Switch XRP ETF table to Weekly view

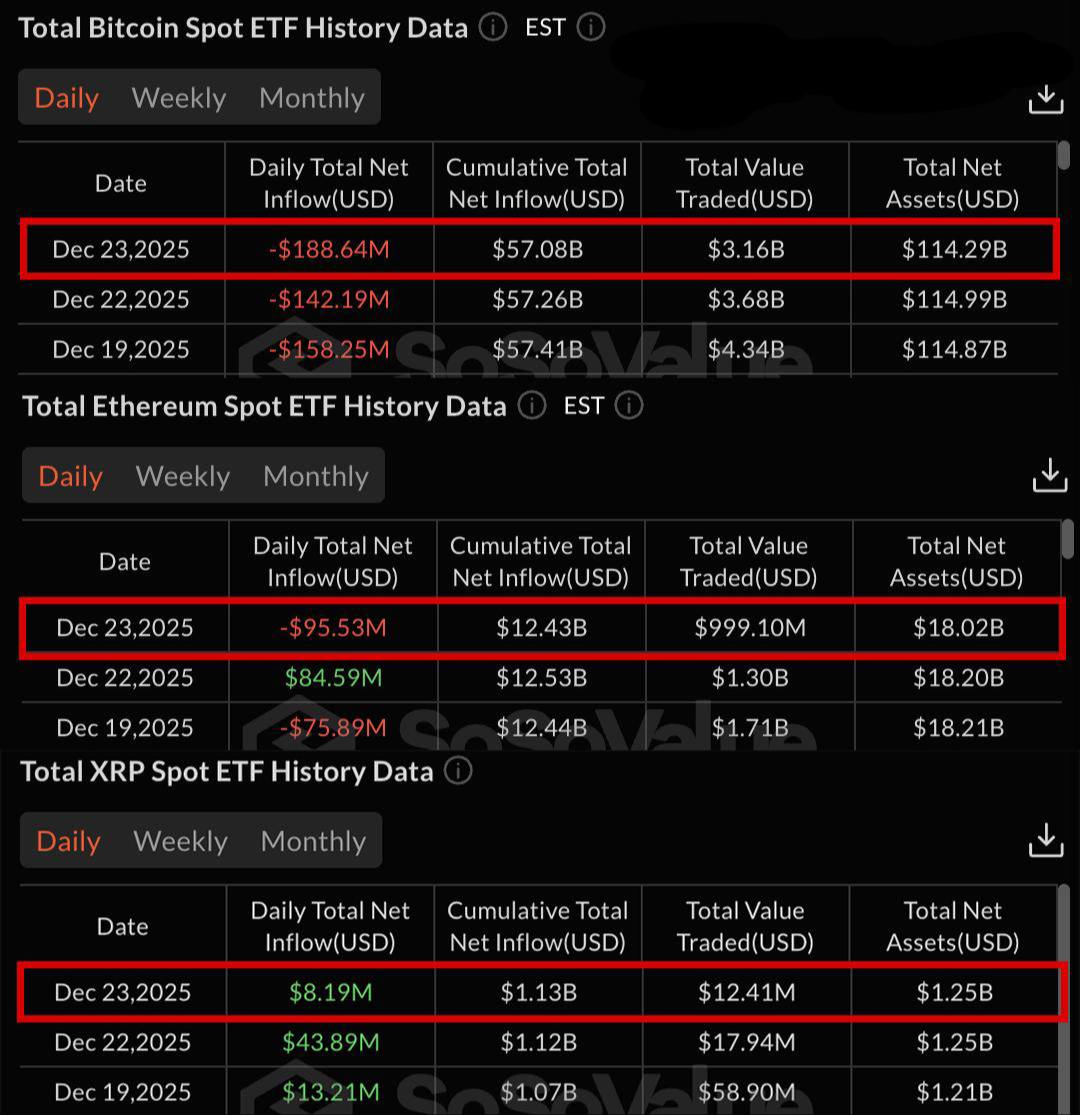[181, 841]
